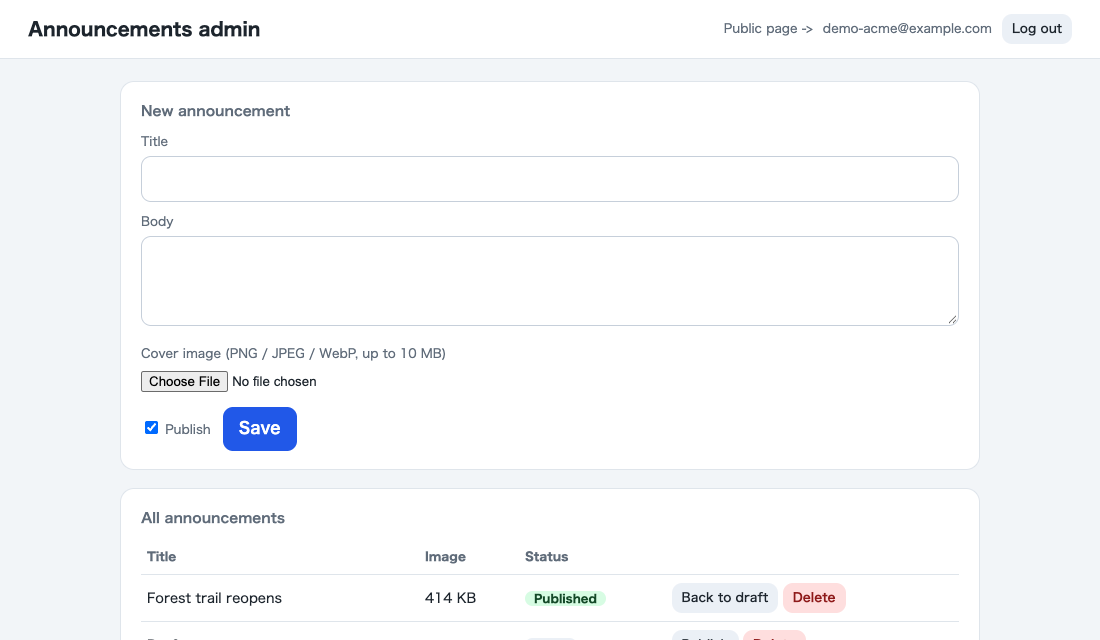Click the Status column header

tap(546, 556)
